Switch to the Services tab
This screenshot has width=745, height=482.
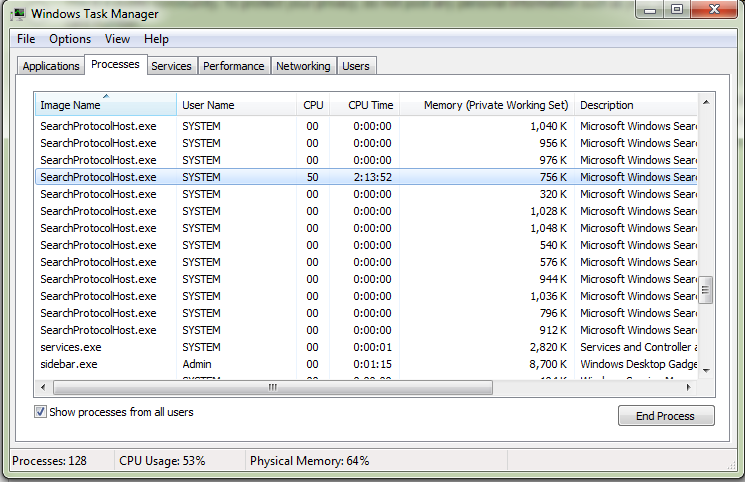tap(171, 66)
